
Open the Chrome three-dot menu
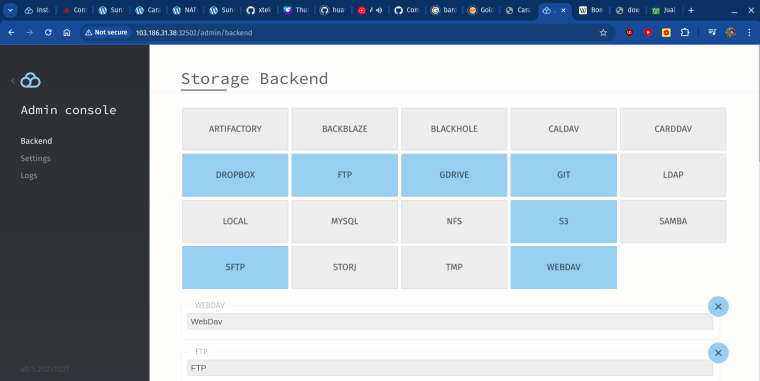pyautogui.click(x=749, y=32)
